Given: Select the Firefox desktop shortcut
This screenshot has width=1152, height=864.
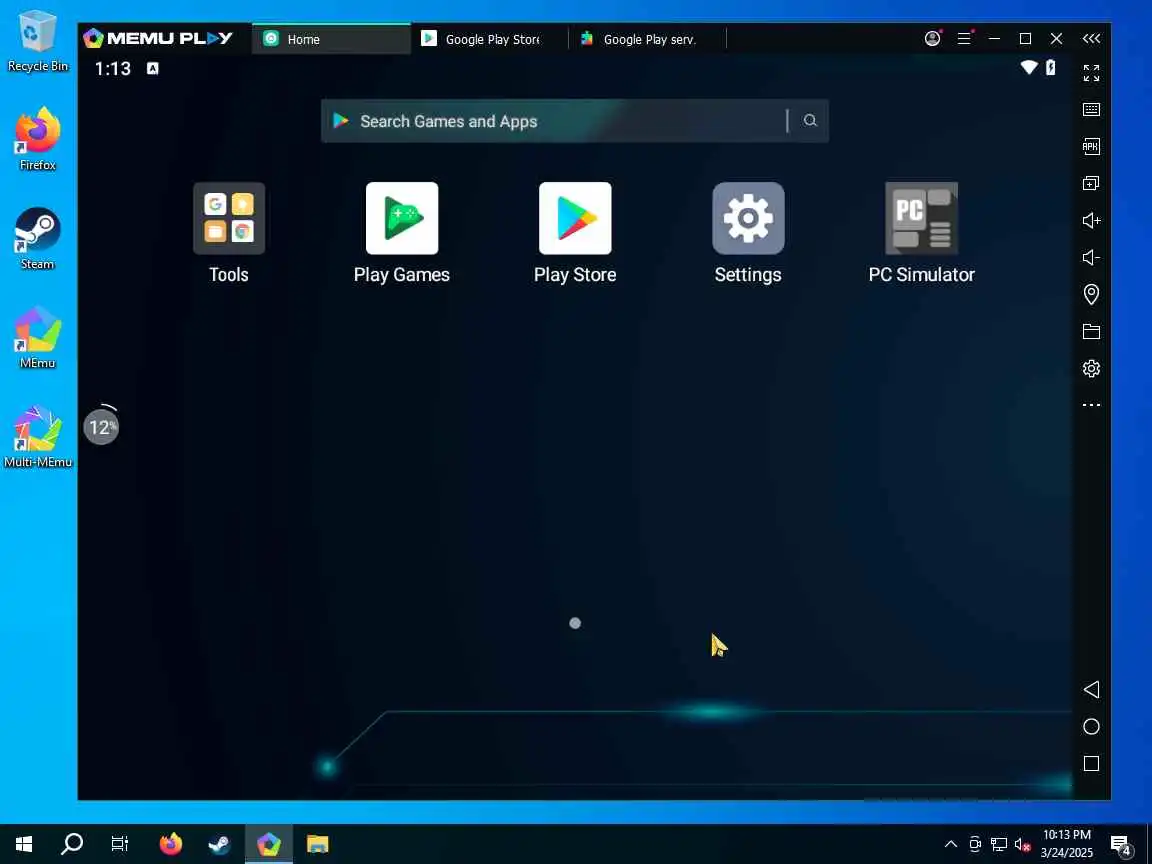Looking at the screenshot, I should pyautogui.click(x=37, y=139).
